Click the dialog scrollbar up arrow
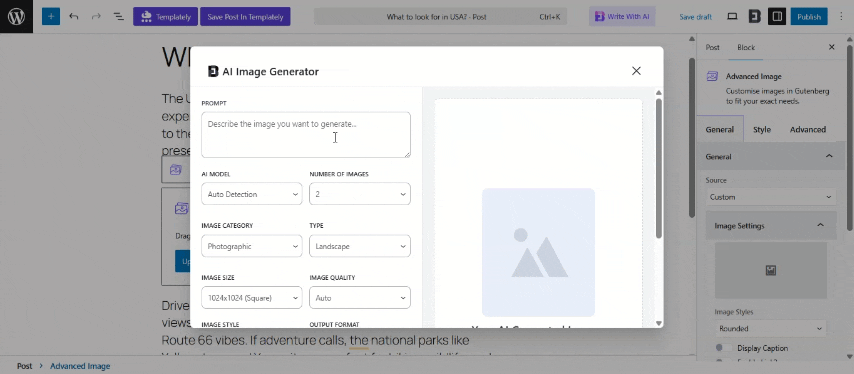 point(659,93)
